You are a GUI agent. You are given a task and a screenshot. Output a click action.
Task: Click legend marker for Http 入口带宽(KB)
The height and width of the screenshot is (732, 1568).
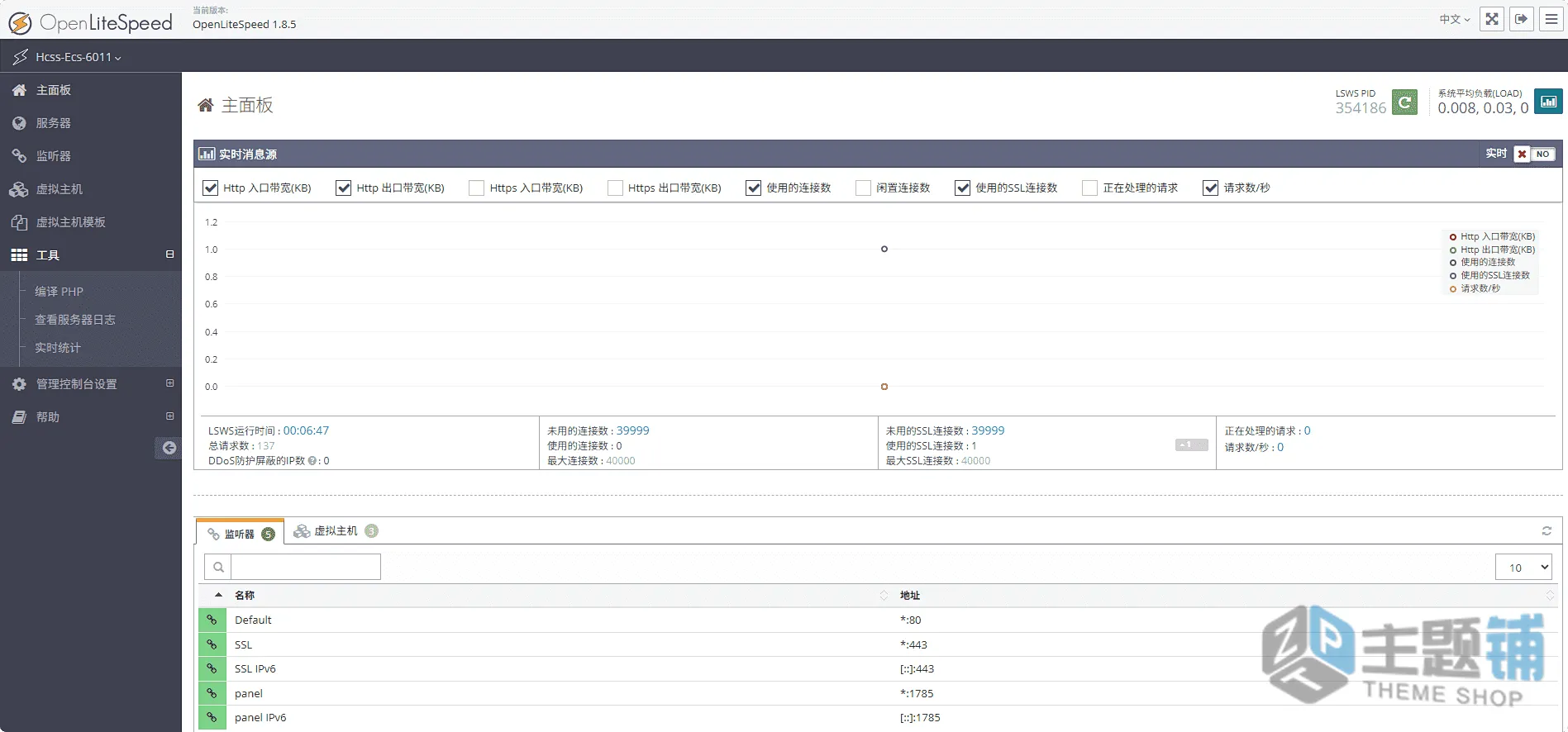point(1453,236)
